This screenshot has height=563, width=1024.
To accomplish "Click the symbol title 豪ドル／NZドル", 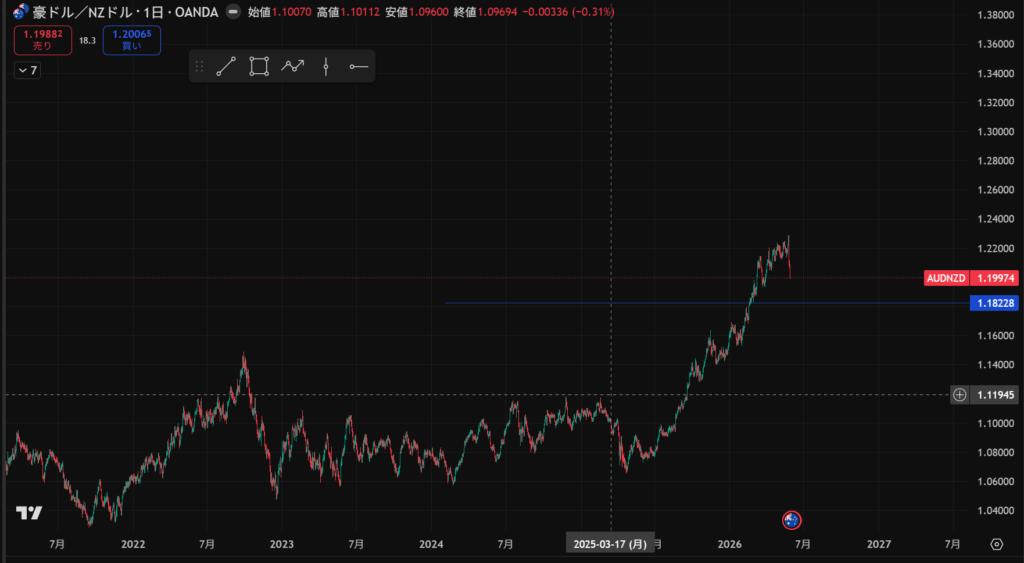I will click(84, 12).
